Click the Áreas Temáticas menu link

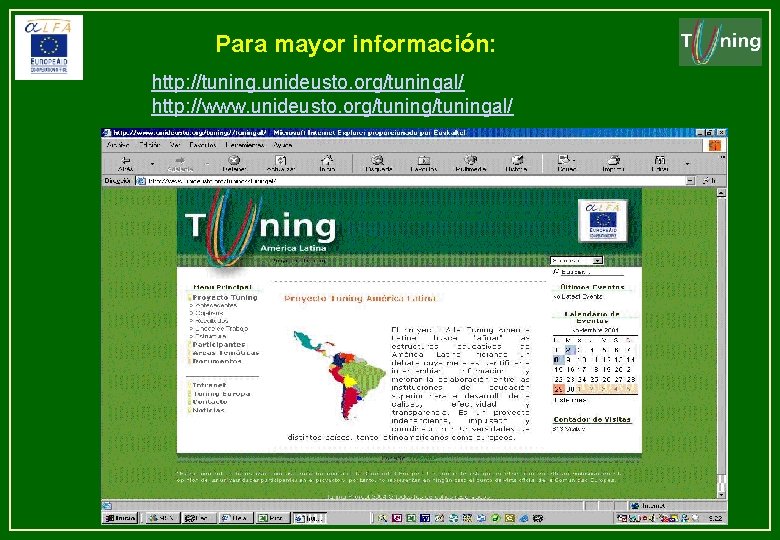[226, 353]
